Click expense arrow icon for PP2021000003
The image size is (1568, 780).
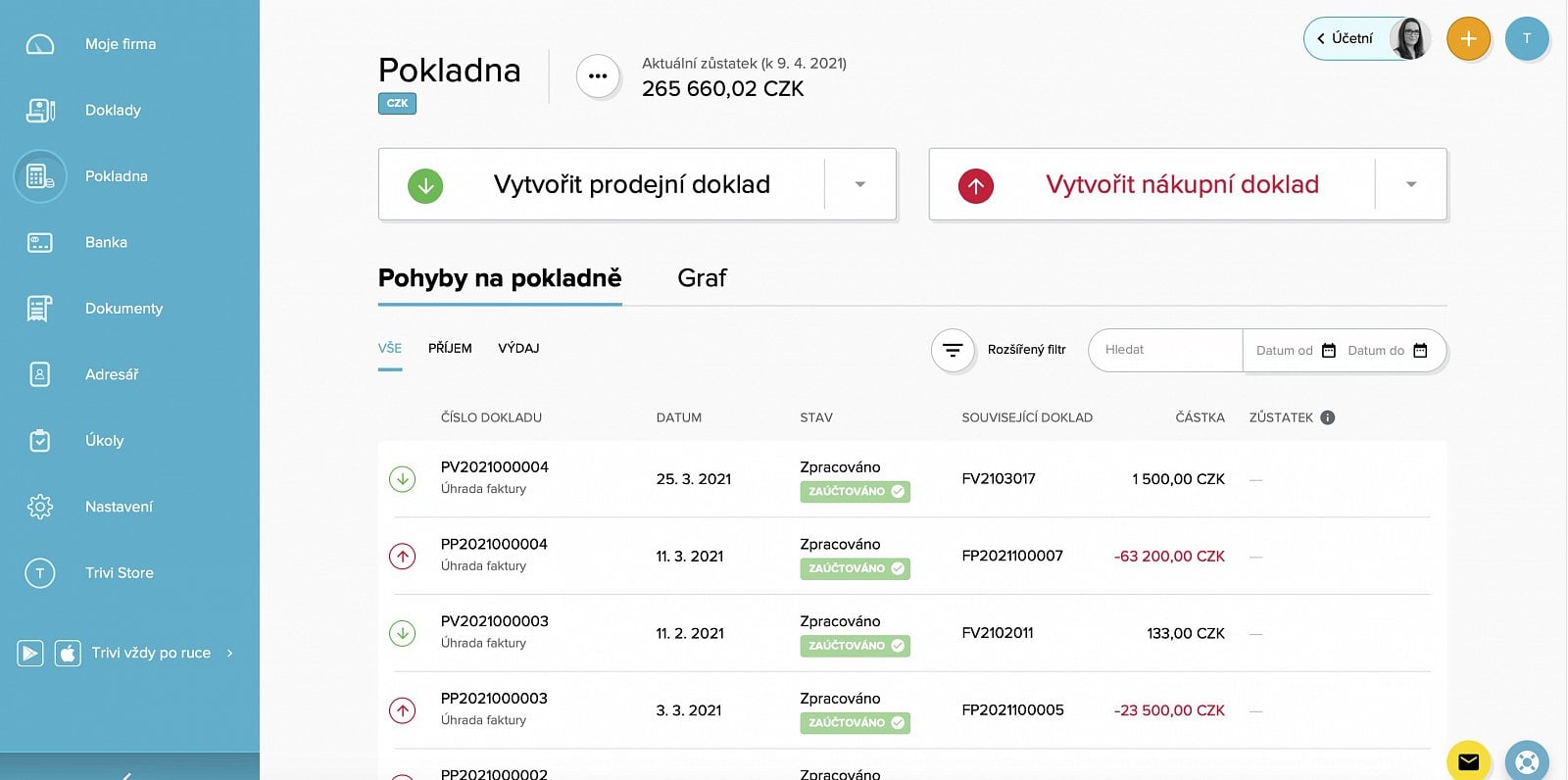[403, 710]
